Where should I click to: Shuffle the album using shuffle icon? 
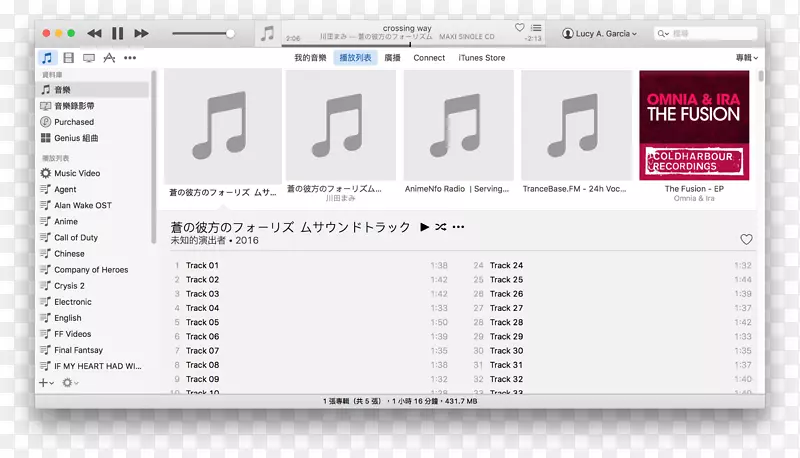441,227
